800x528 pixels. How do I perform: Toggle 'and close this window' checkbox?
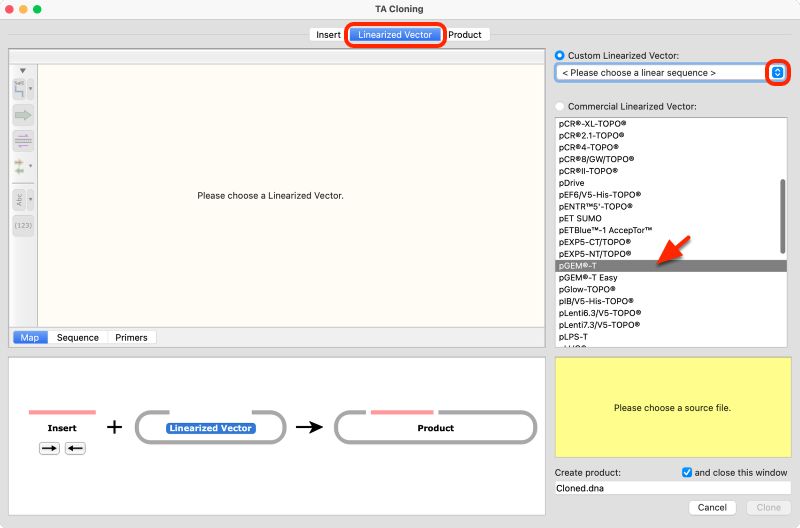coord(687,472)
